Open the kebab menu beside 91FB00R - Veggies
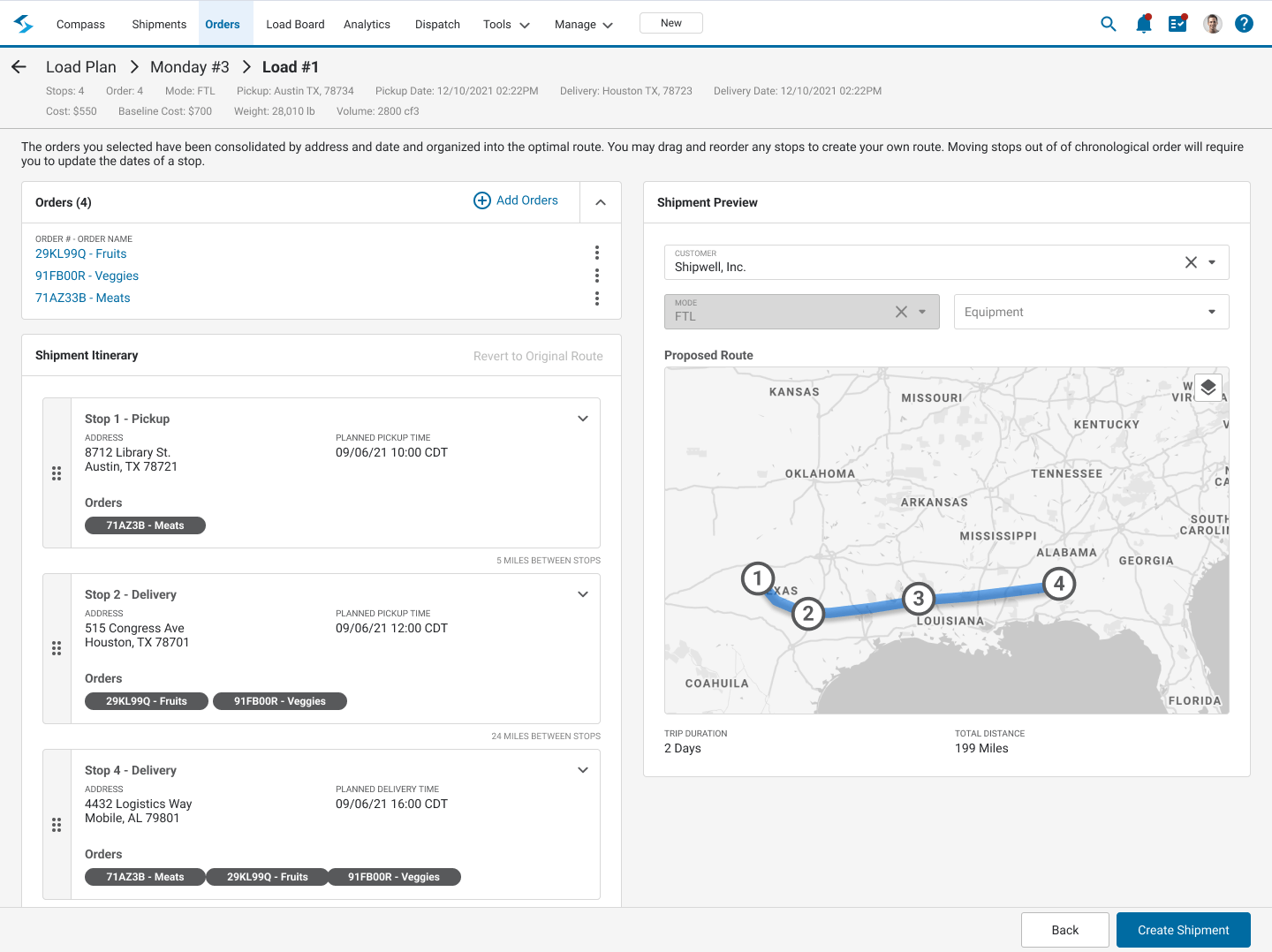Screen dimensions: 1272x952 point(597,276)
